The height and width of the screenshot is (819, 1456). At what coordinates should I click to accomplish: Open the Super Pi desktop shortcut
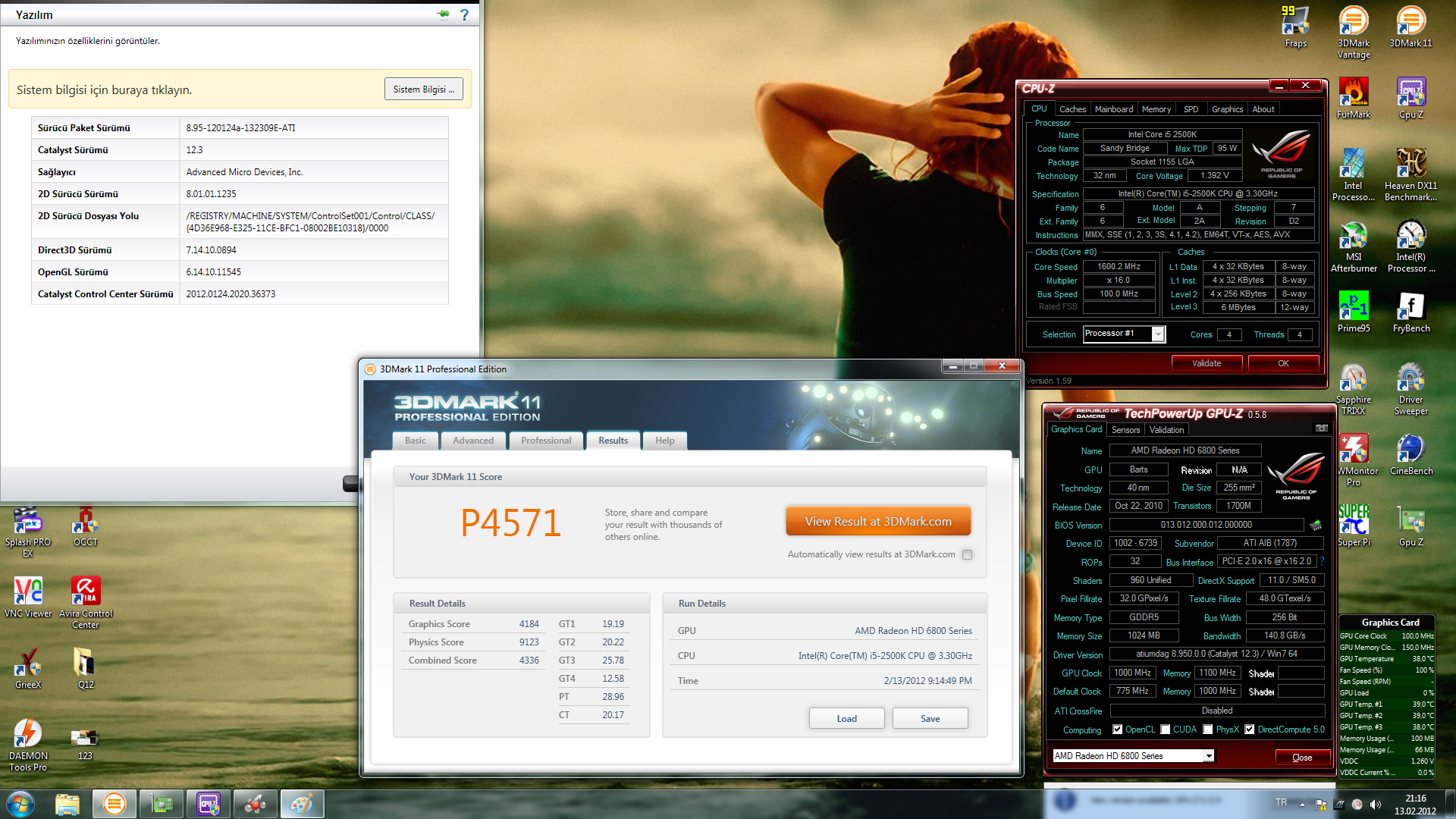pos(1353,526)
